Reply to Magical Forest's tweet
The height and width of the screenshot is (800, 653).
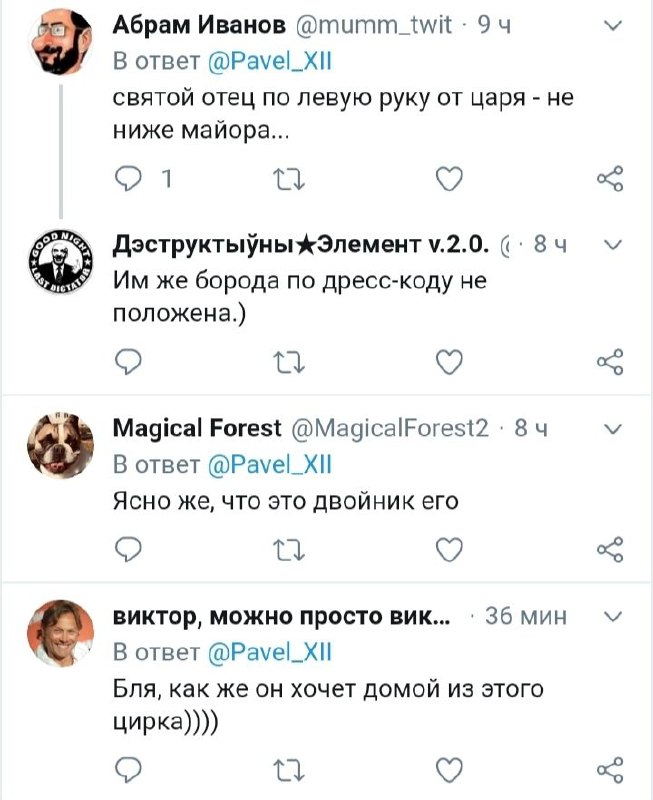(x=127, y=549)
